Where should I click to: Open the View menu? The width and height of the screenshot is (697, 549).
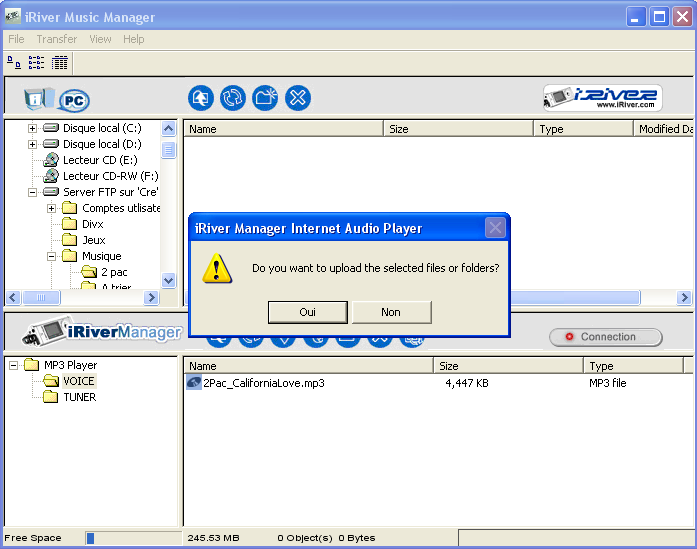pyautogui.click(x=100, y=39)
